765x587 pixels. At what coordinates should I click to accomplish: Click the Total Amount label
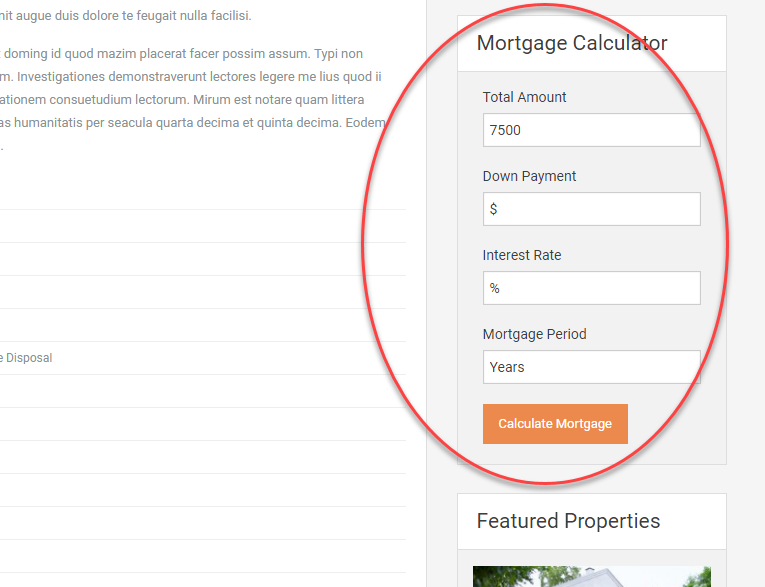(524, 97)
